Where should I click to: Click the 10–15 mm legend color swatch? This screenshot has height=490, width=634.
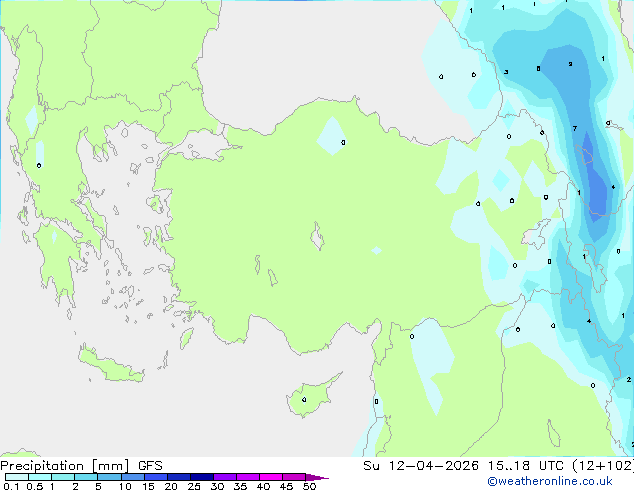pos(132,477)
